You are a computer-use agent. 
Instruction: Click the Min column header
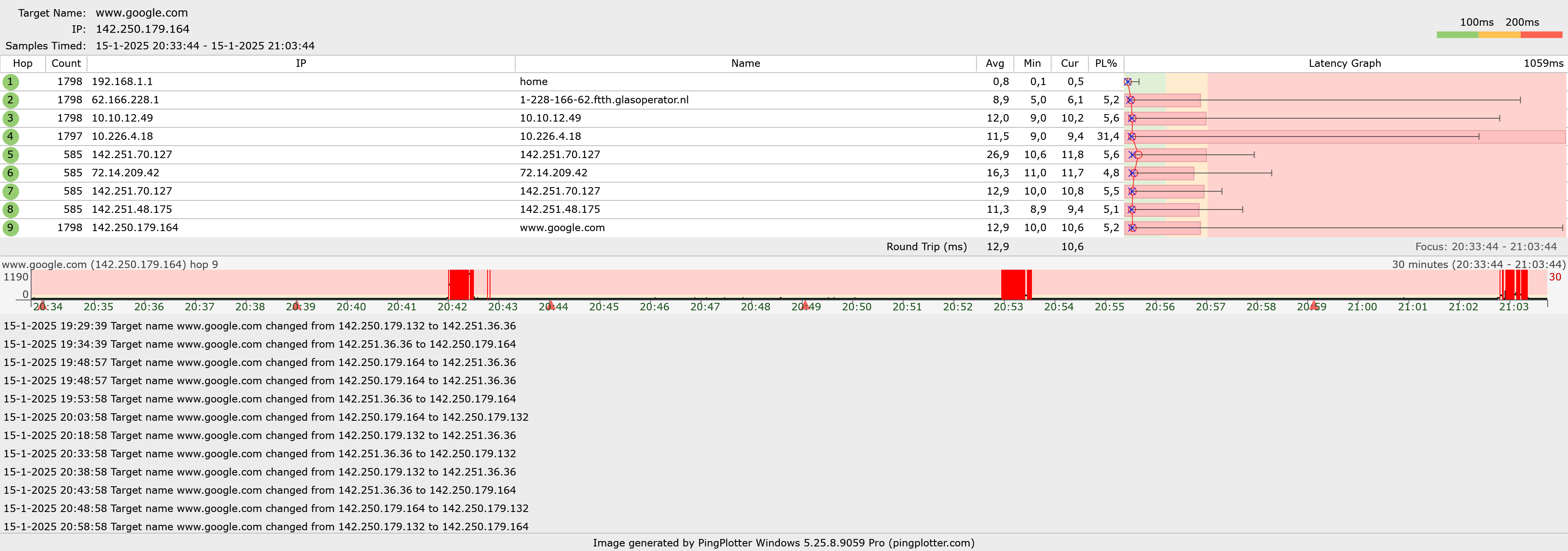tap(1032, 63)
